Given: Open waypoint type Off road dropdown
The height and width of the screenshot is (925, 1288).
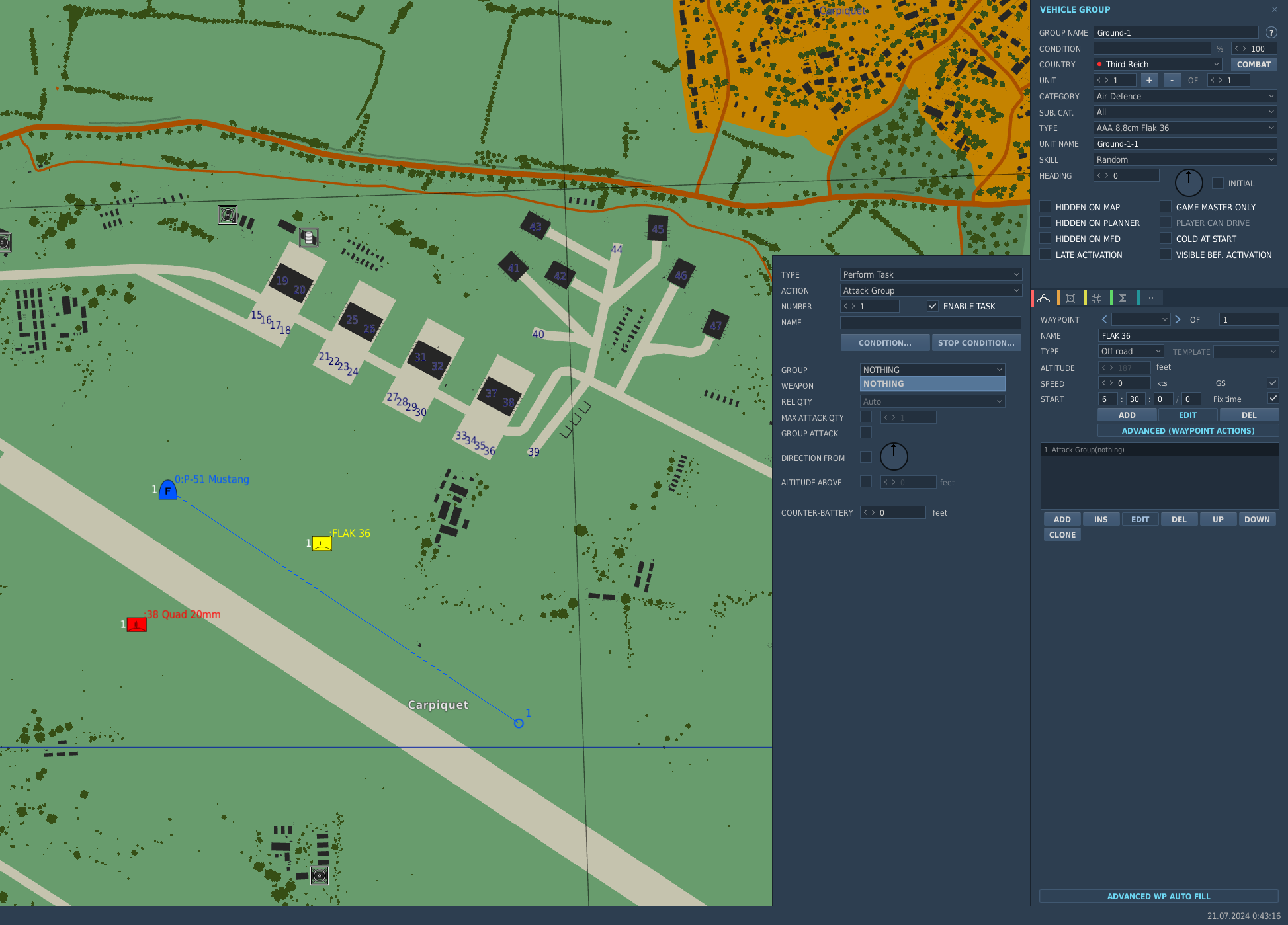Looking at the screenshot, I should click(x=1131, y=351).
